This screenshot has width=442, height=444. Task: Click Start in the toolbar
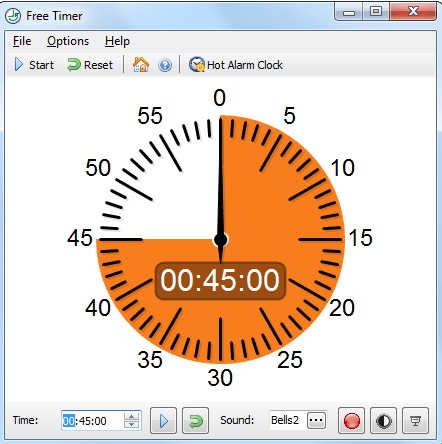point(34,65)
